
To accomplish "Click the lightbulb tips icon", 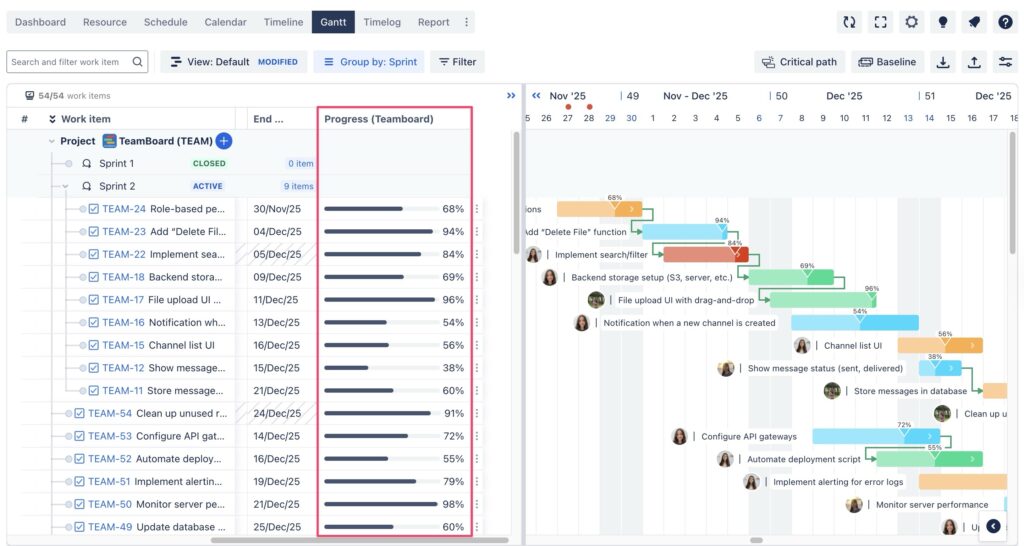I will point(943,22).
